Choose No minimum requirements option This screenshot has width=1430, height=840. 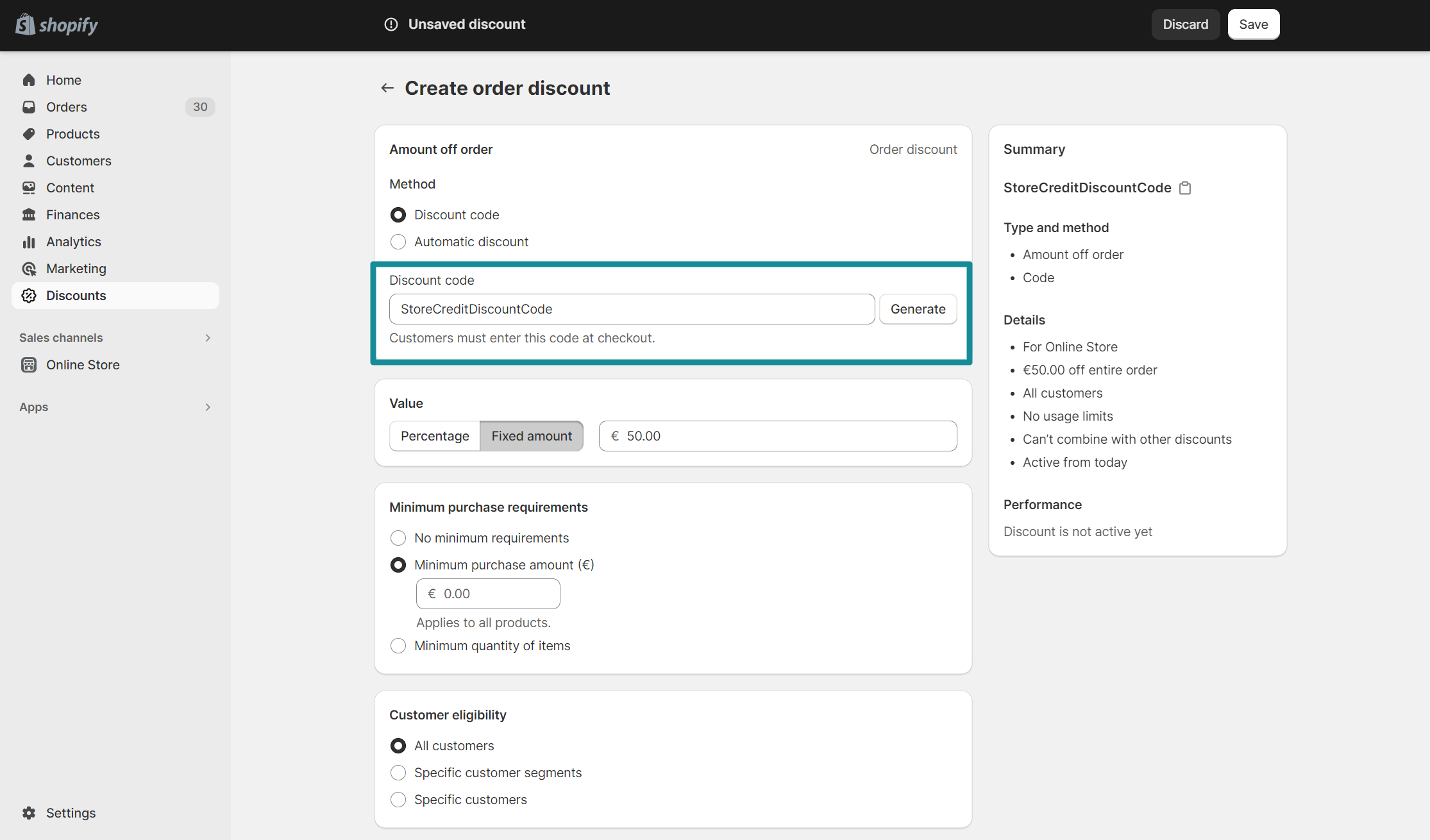(398, 538)
